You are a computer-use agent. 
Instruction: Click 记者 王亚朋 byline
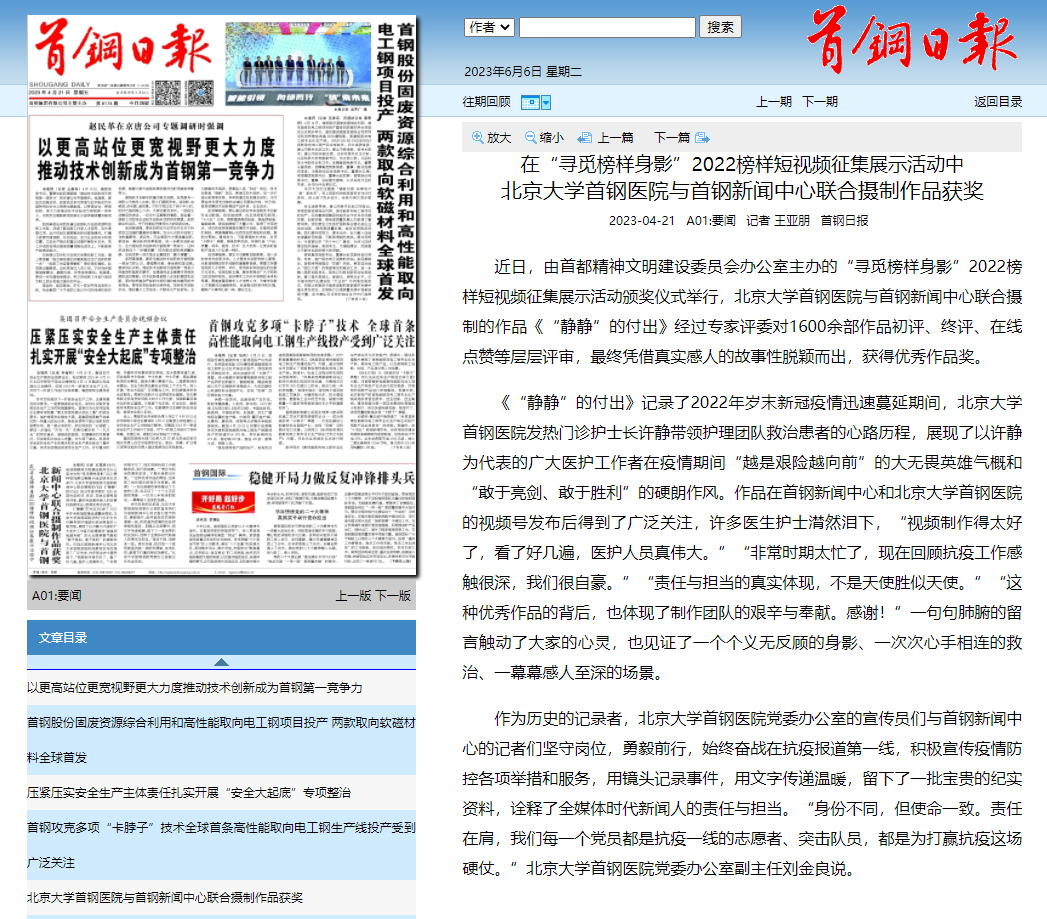[777, 220]
